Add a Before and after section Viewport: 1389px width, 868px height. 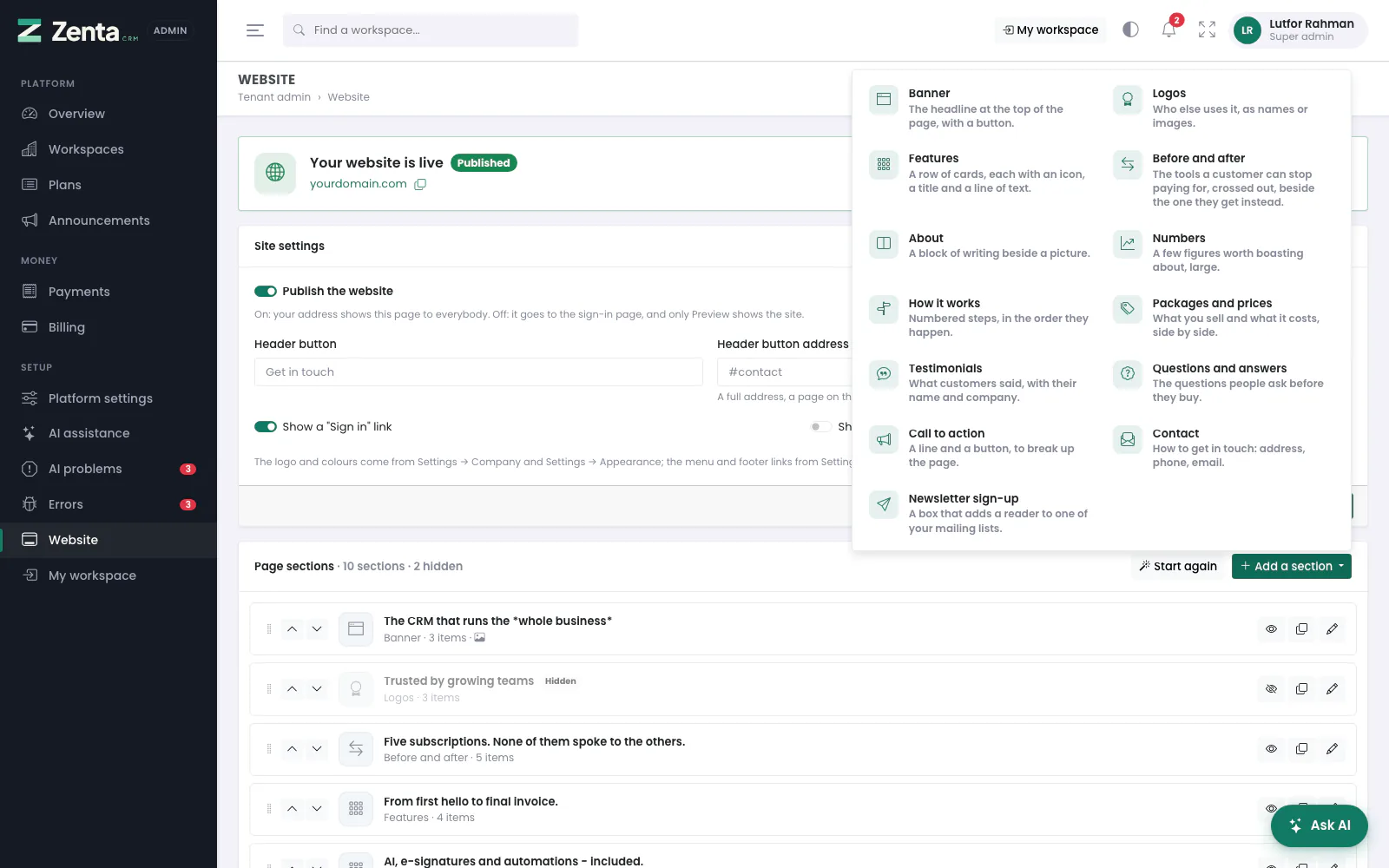[1224, 180]
